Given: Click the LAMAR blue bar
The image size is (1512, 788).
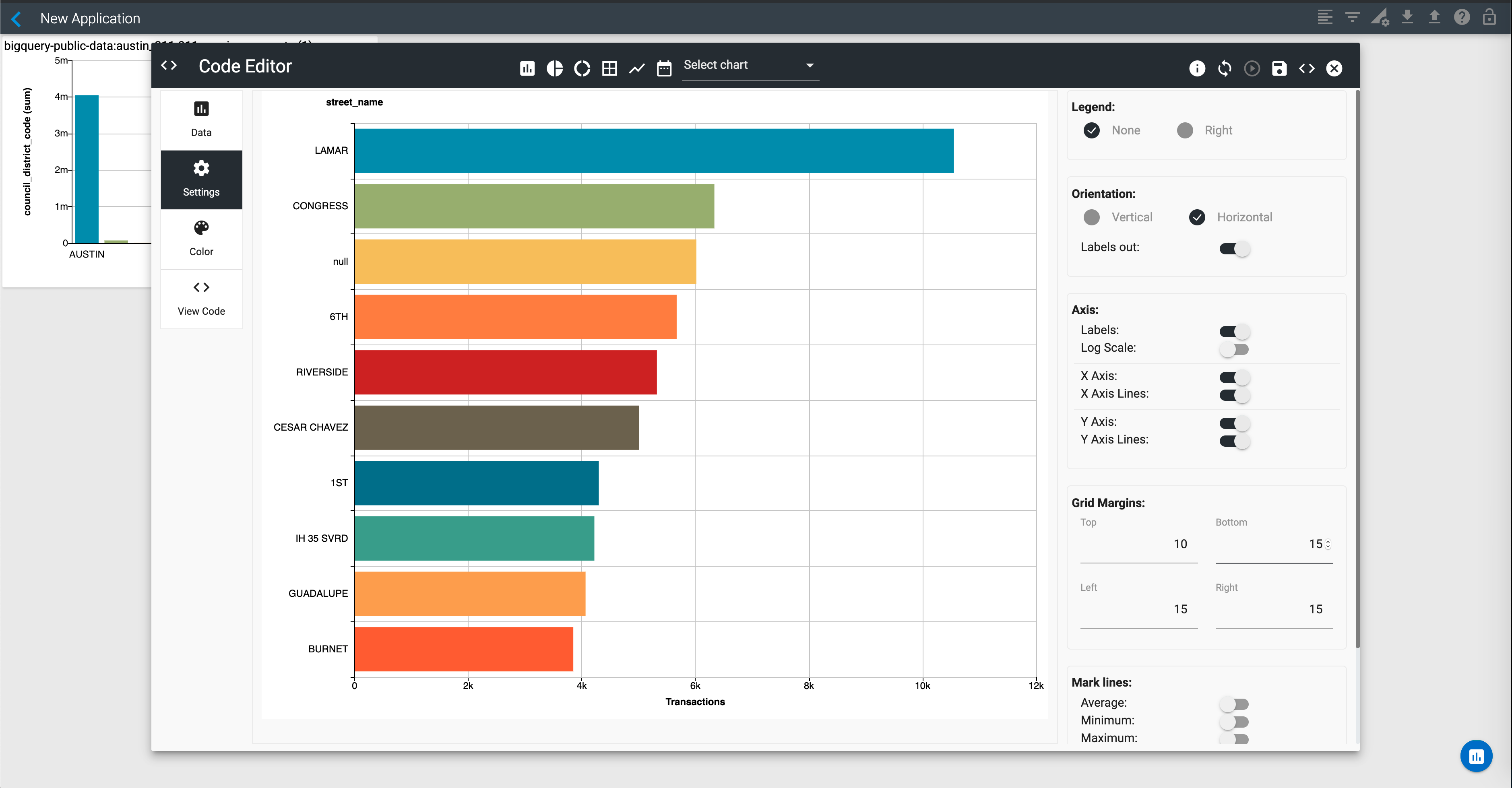Looking at the screenshot, I should [654, 151].
